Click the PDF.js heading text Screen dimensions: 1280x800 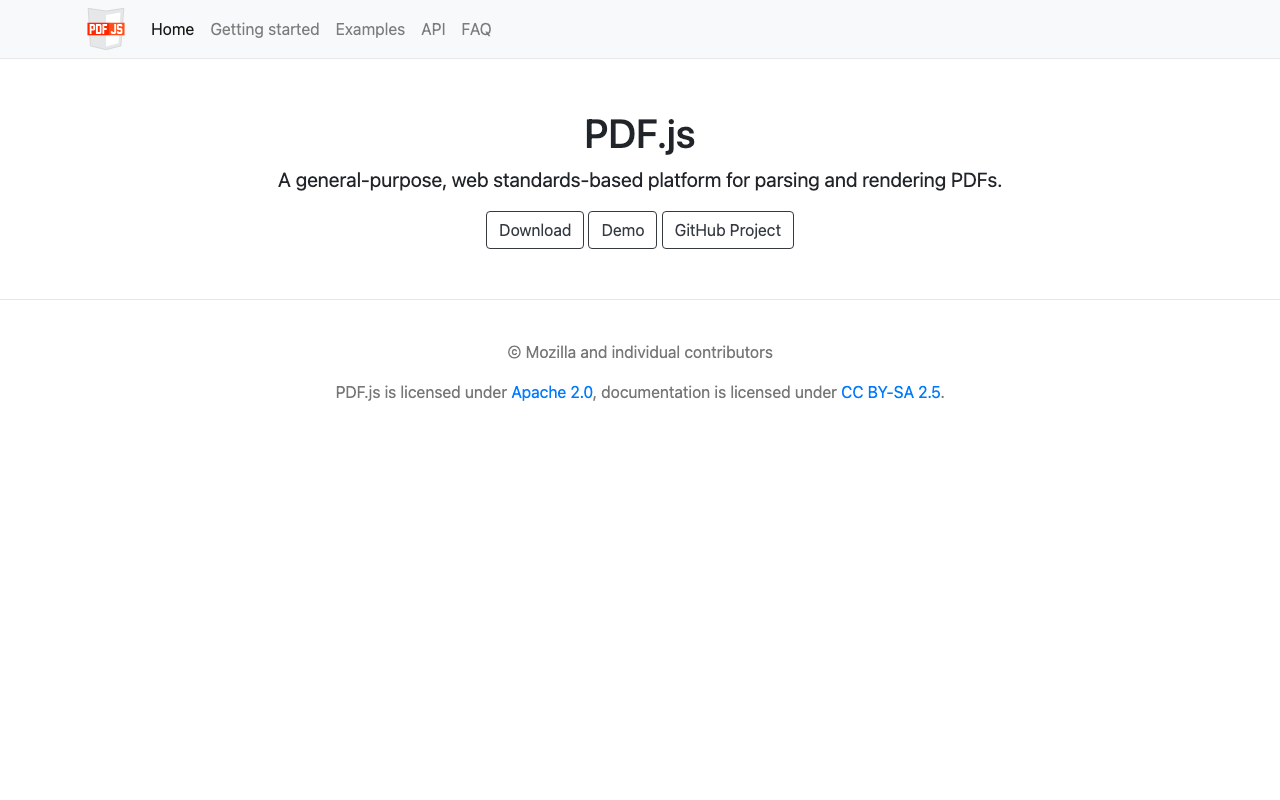point(639,134)
